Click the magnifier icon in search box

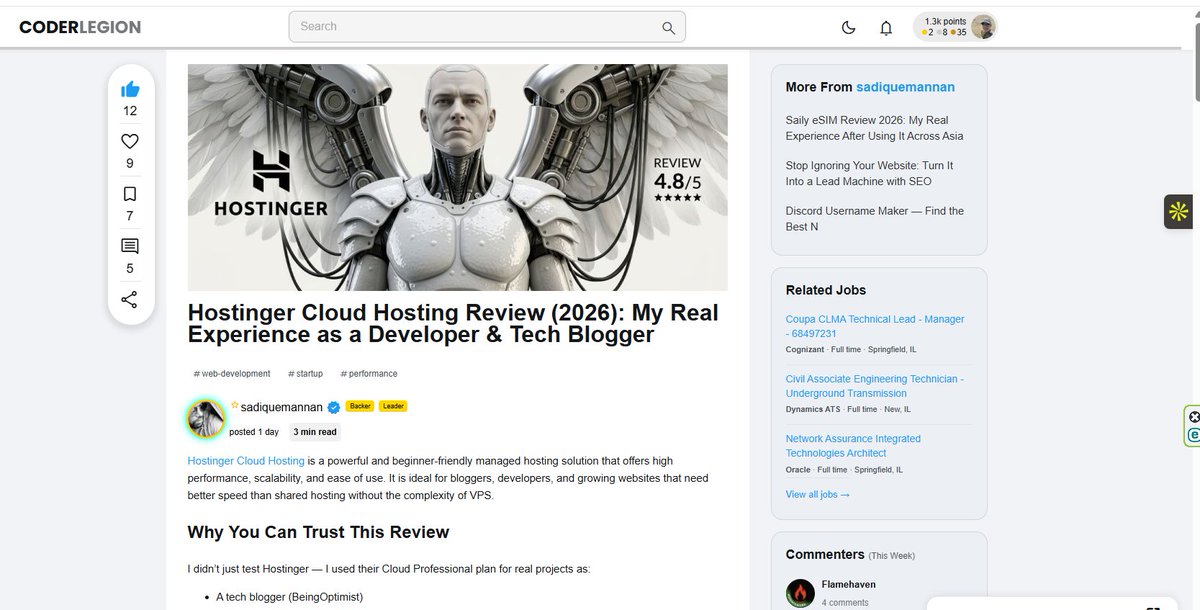coord(668,27)
